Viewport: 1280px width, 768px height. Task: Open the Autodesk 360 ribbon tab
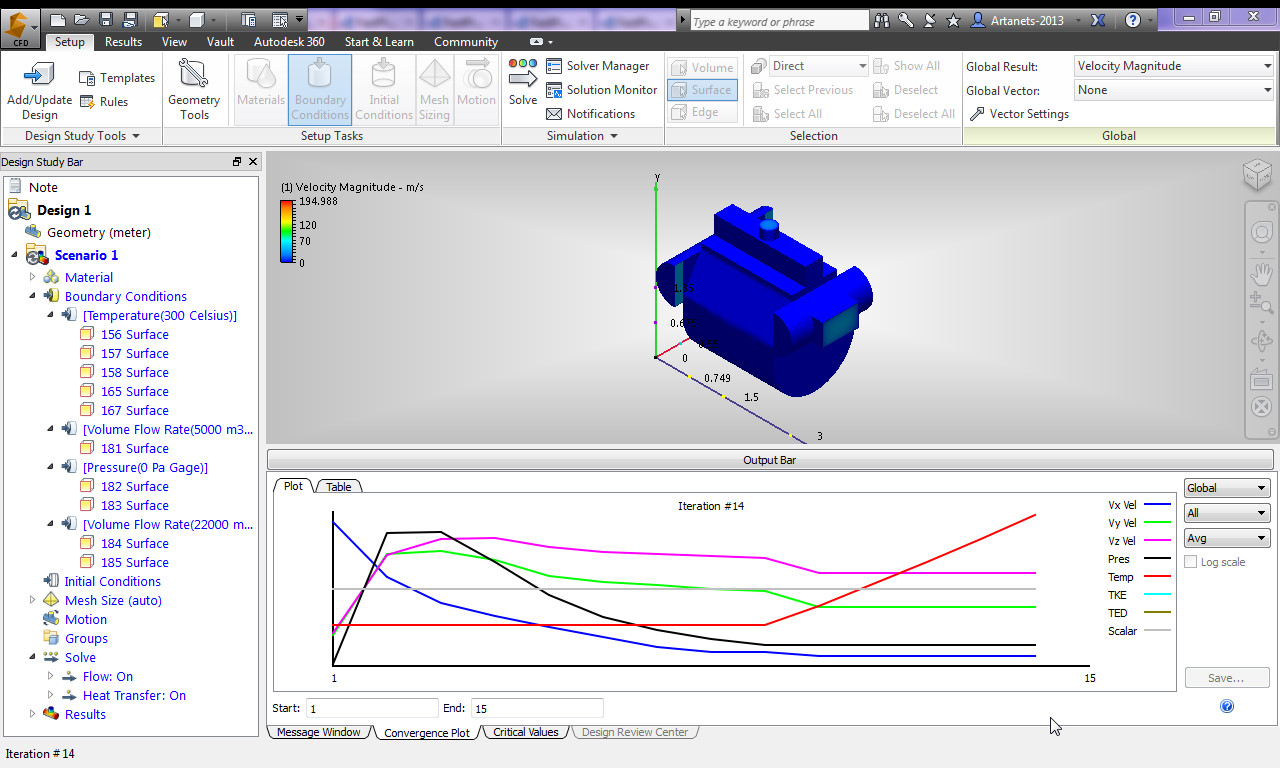click(x=289, y=42)
